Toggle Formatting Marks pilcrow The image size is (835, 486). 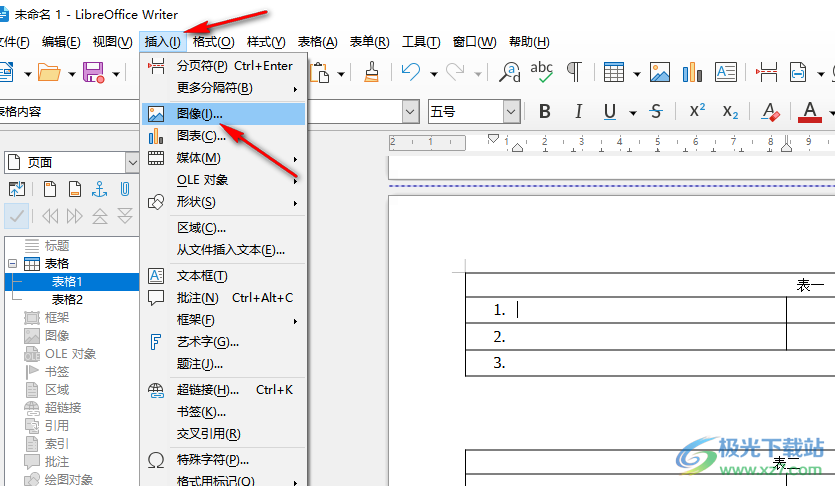pyautogui.click(x=574, y=72)
